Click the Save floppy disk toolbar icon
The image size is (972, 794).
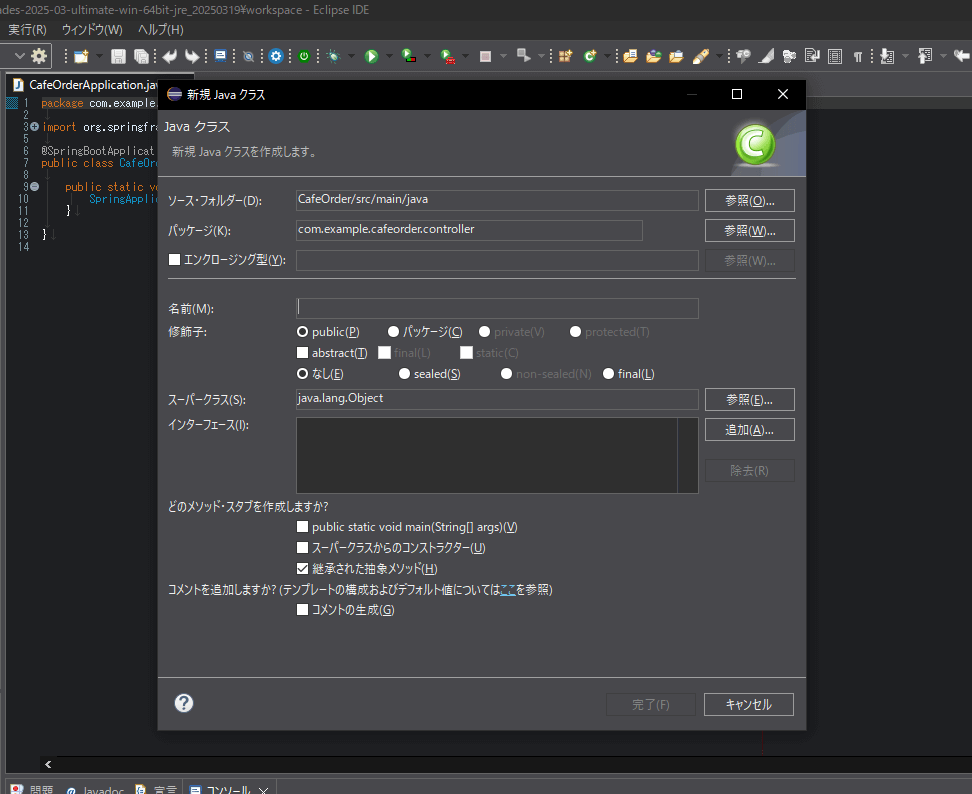[118, 56]
